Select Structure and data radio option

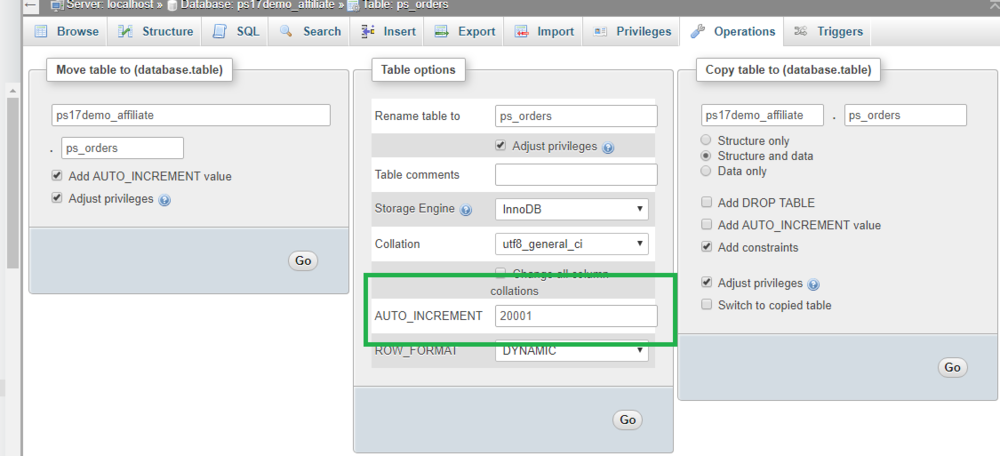point(705,156)
